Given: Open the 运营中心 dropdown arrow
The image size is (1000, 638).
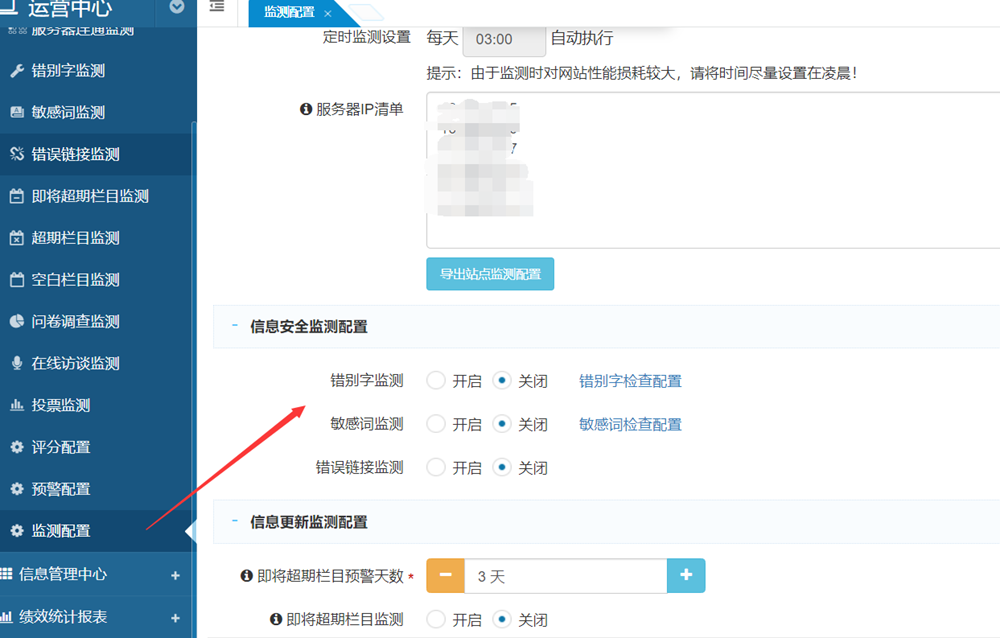Looking at the screenshot, I should pos(177,8).
